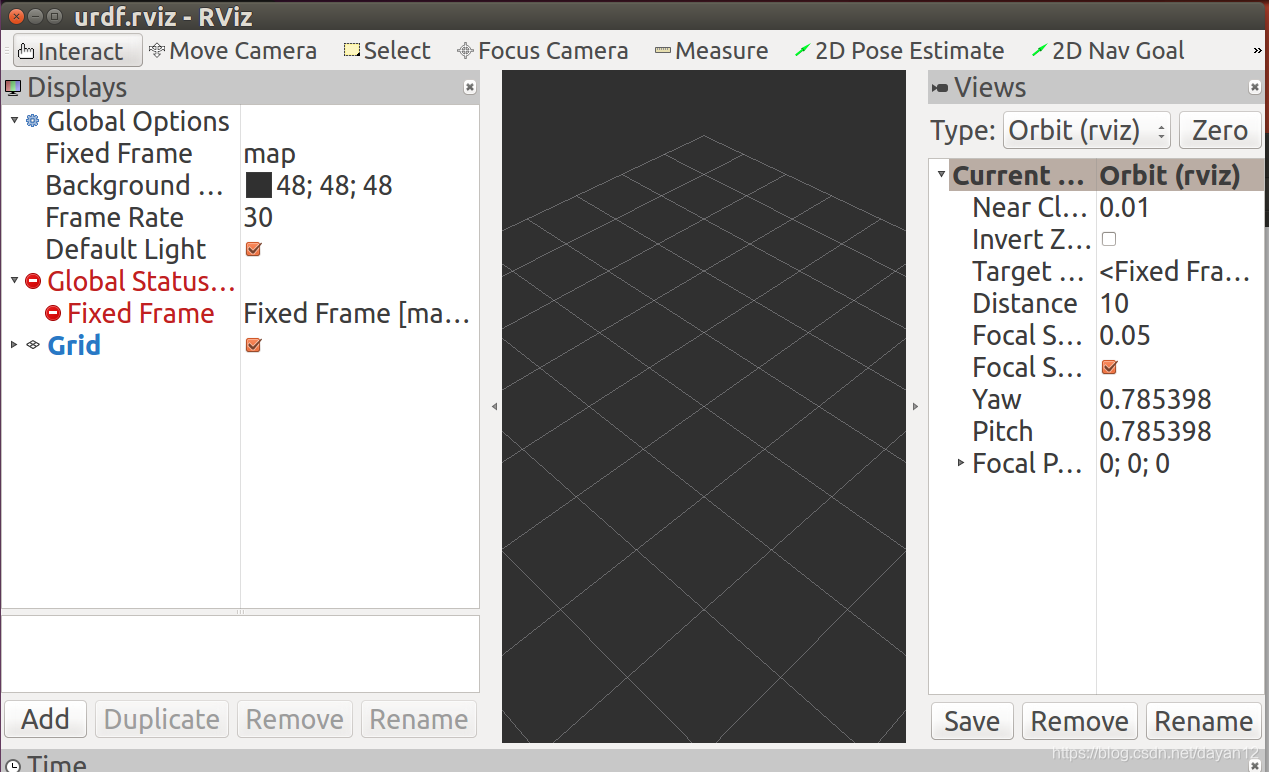Click Add to add a display
Viewport: 1269px width, 772px height.
click(46, 720)
